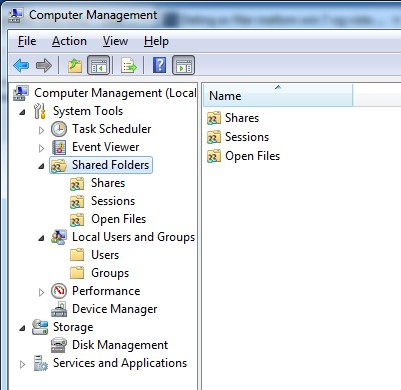Image resolution: width=401 pixels, height=390 pixels.
Task: Click the Task Scheduler clock icon
Action: (x=59, y=129)
